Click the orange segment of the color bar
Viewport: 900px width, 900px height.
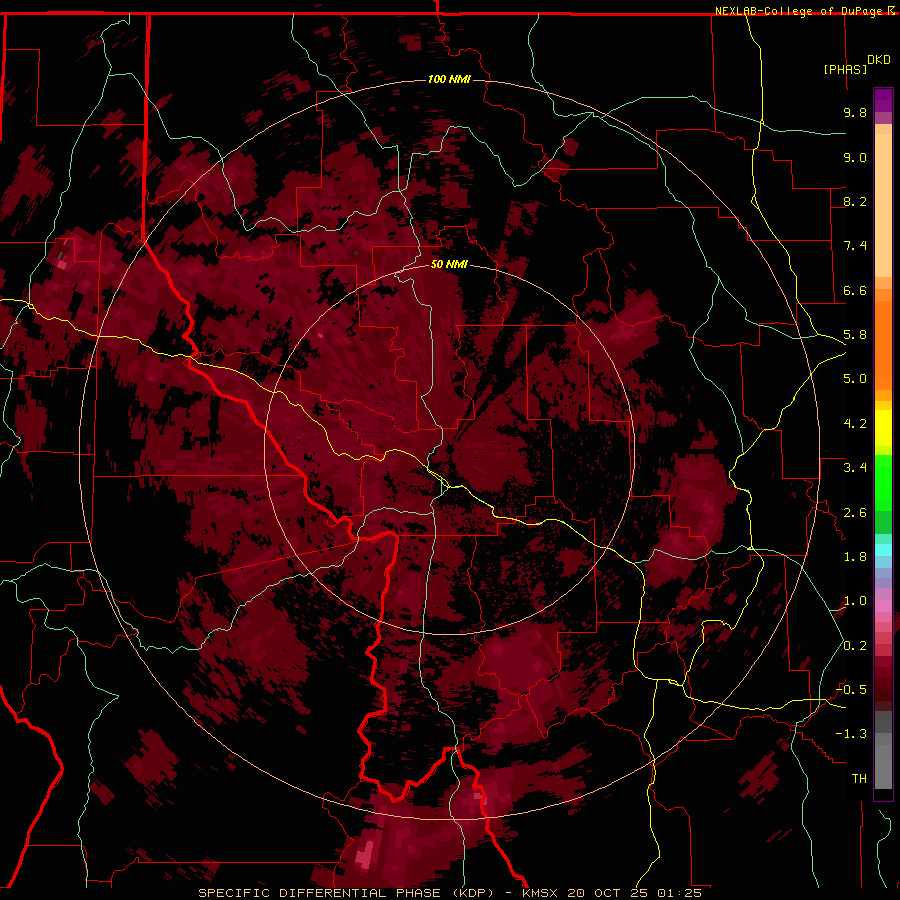pyautogui.click(x=883, y=344)
